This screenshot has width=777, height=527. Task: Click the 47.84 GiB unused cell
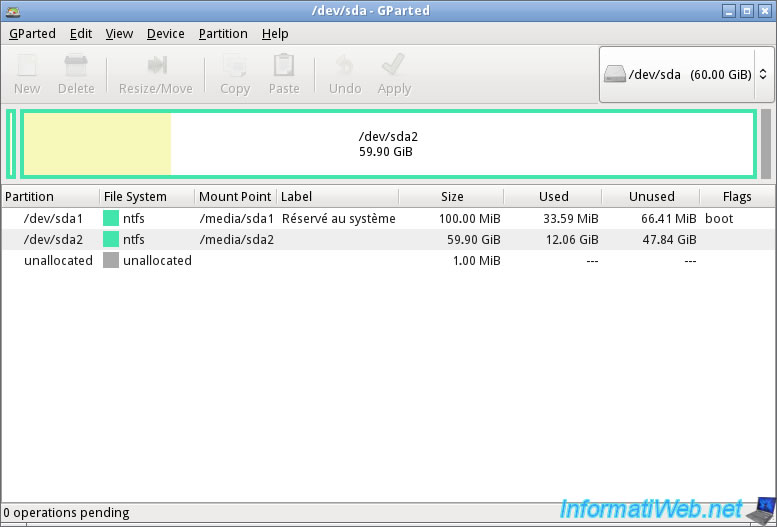pos(670,239)
